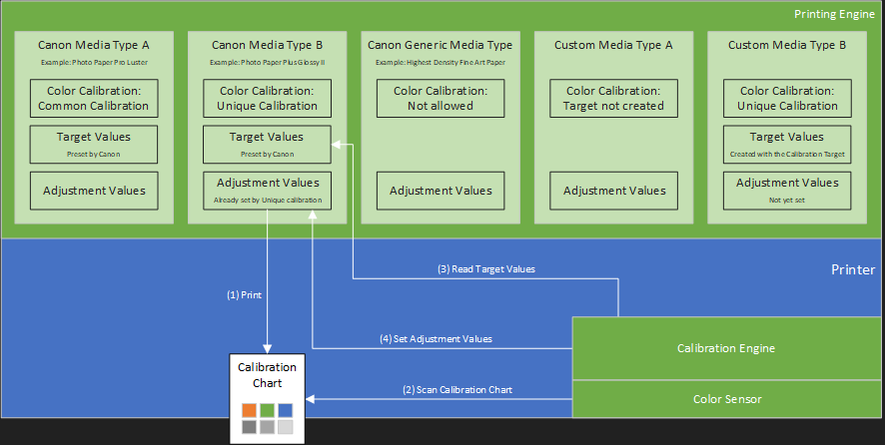885x445 pixels.
Task: Click the '(3) Read Target Values' label
Action: tap(486, 269)
